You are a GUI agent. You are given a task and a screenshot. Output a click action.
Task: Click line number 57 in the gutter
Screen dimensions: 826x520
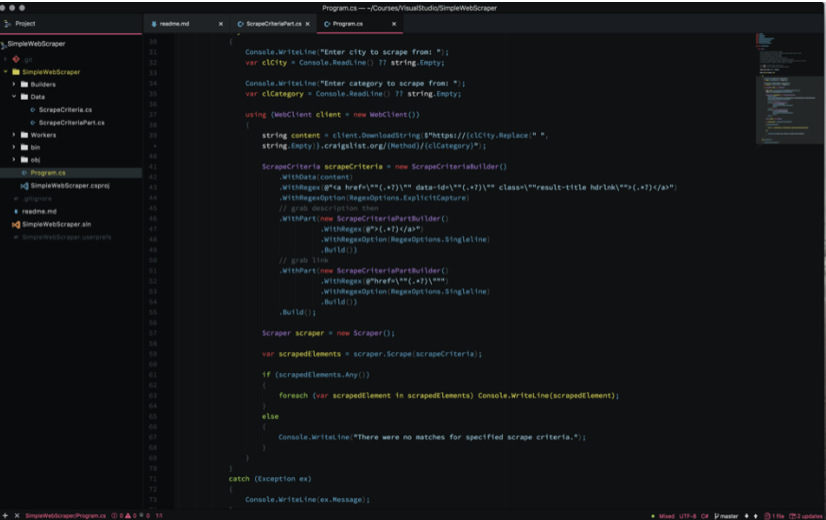pos(153,333)
